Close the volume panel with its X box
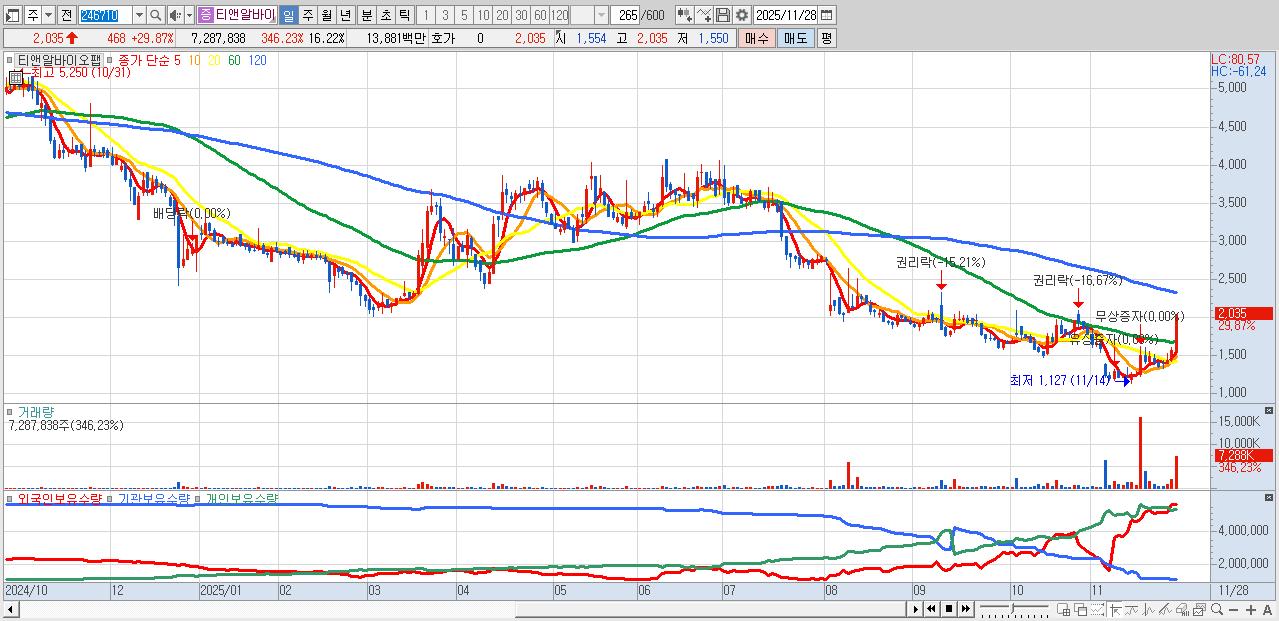Image resolution: width=1279 pixels, height=621 pixels. (x=1269, y=410)
